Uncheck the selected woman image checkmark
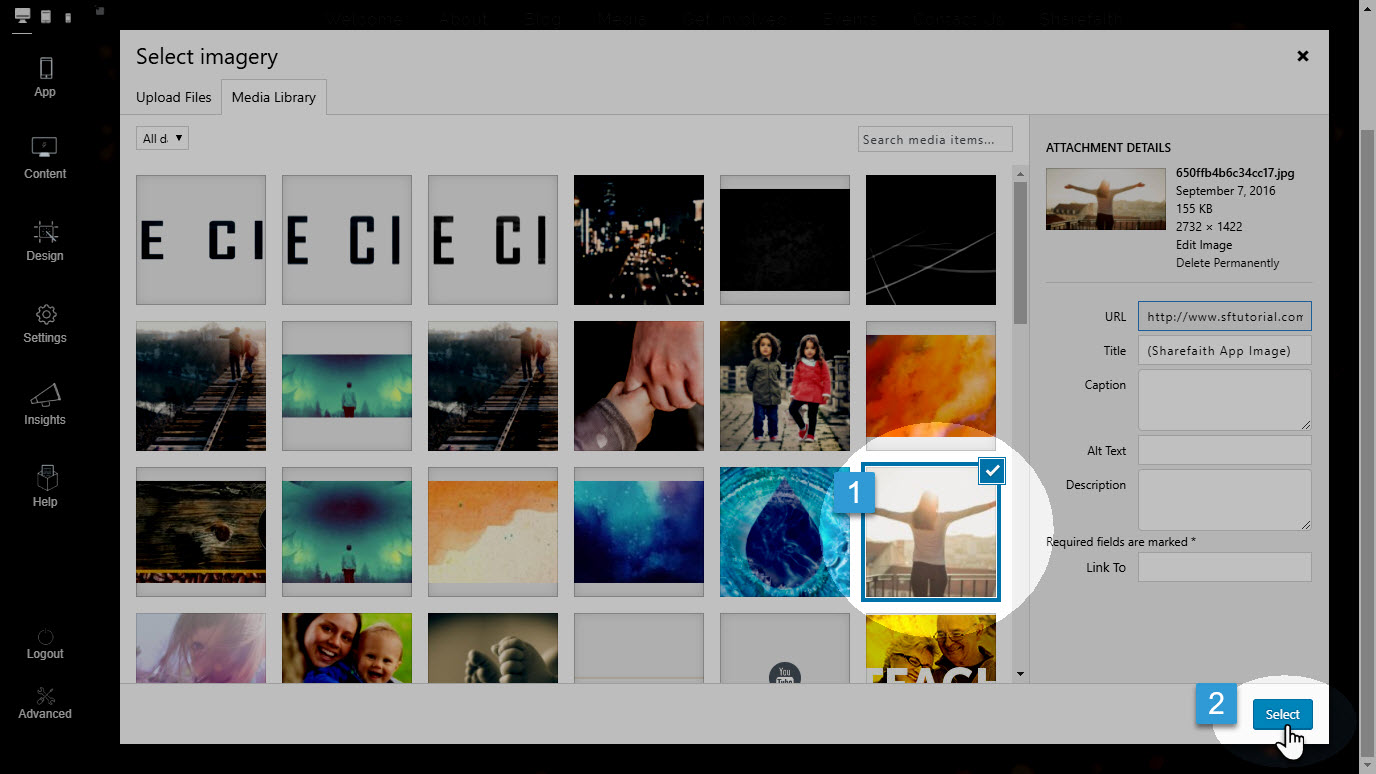Viewport: 1376px width, 774px height. click(992, 471)
